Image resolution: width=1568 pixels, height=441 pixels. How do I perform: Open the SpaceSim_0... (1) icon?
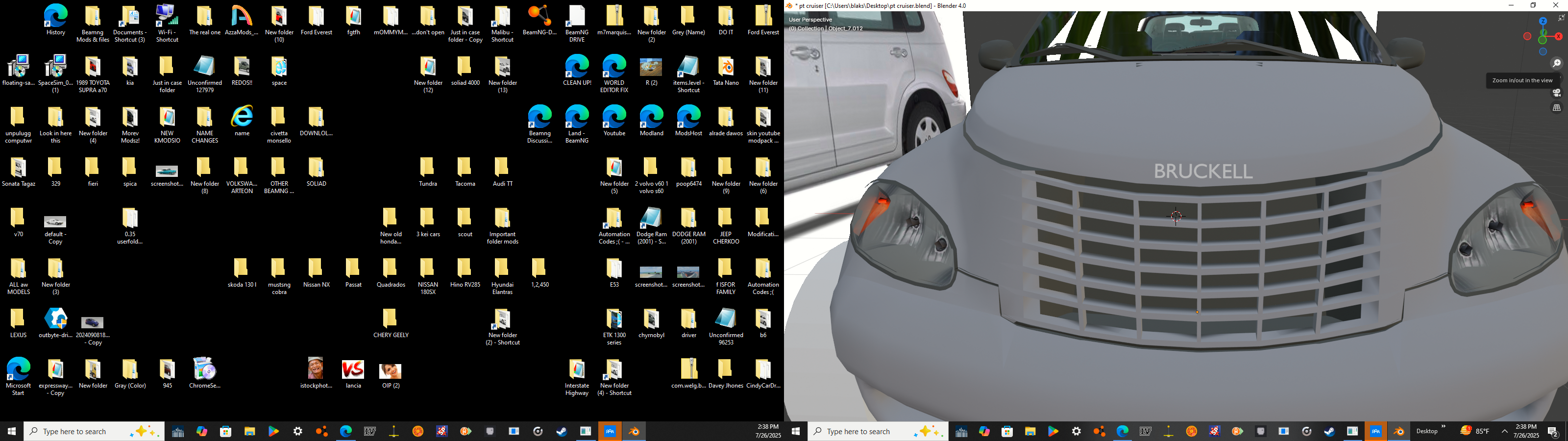(x=55, y=73)
